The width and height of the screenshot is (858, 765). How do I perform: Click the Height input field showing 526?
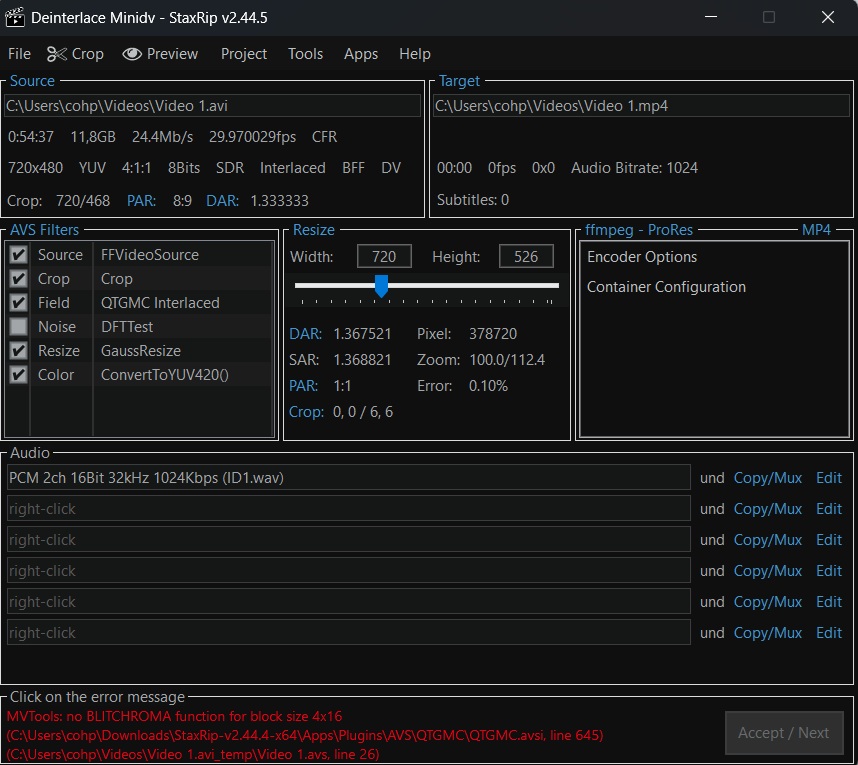click(x=526, y=257)
